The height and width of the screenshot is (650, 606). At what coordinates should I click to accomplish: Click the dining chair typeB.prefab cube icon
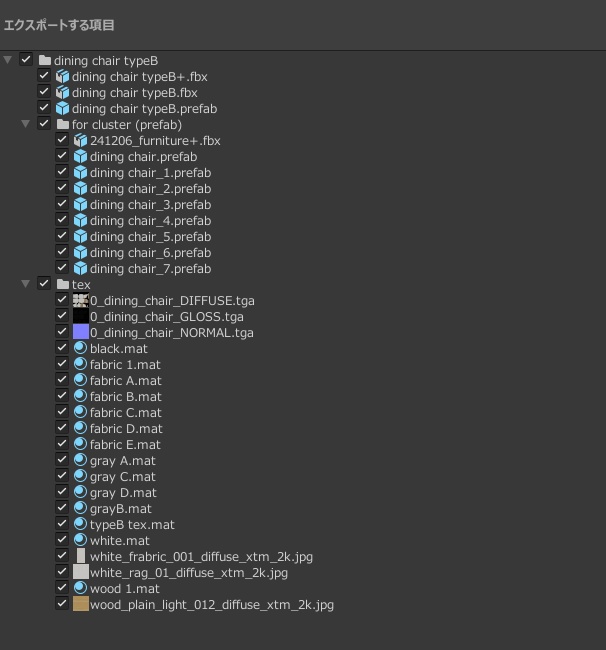(x=63, y=109)
